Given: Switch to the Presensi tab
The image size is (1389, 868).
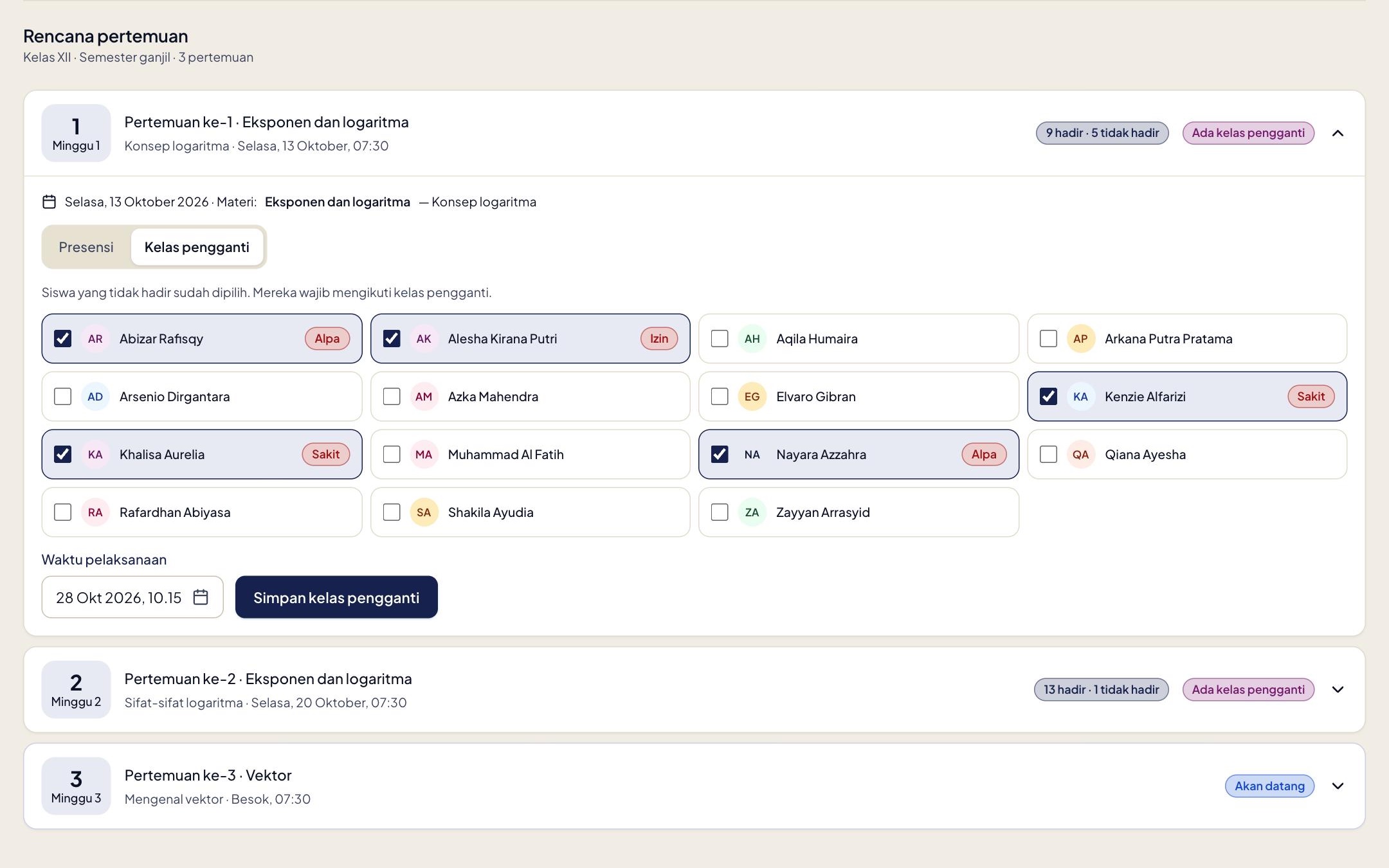Looking at the screenshot, I should (86, 247).
